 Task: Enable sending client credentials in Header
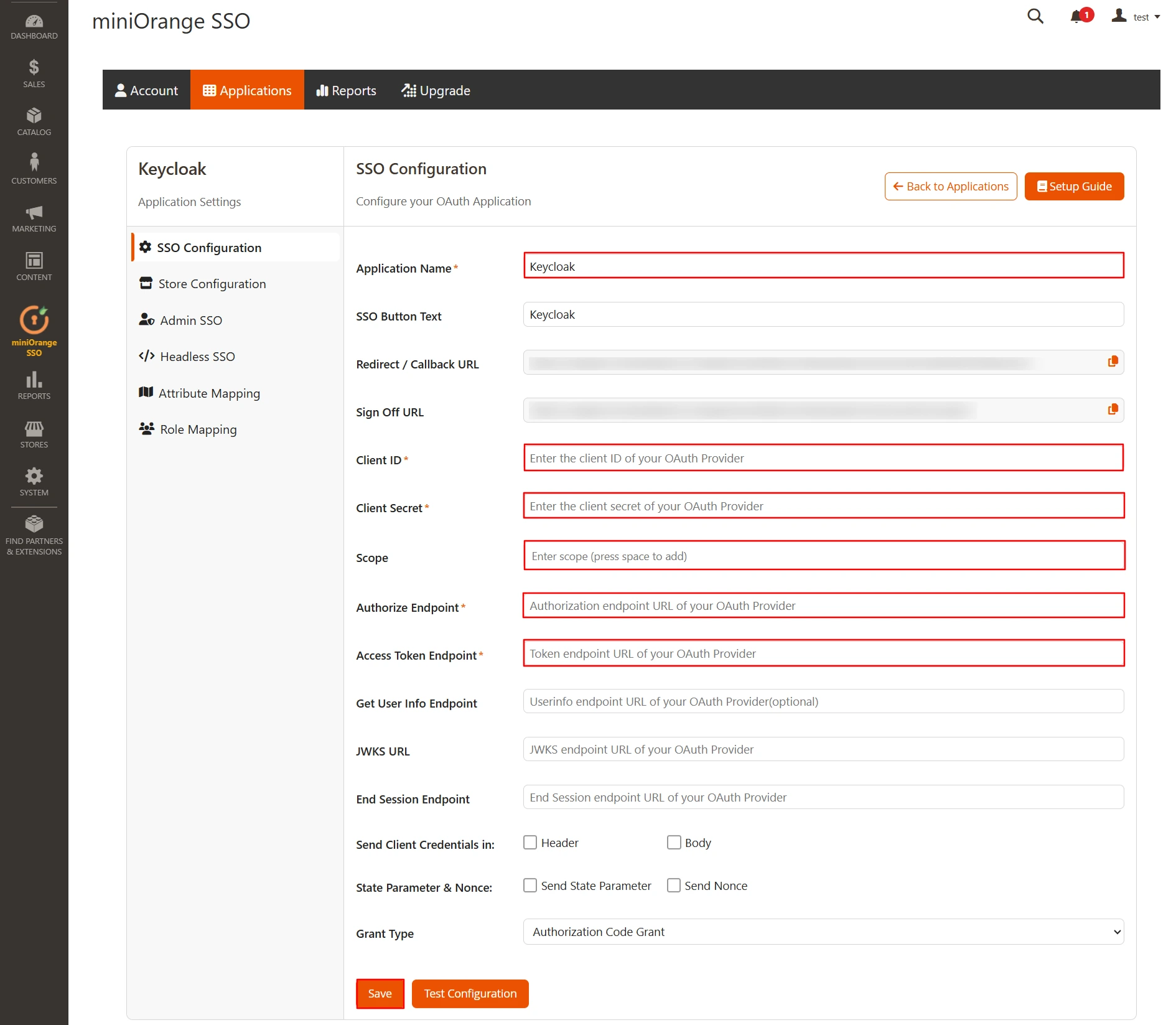530,842
